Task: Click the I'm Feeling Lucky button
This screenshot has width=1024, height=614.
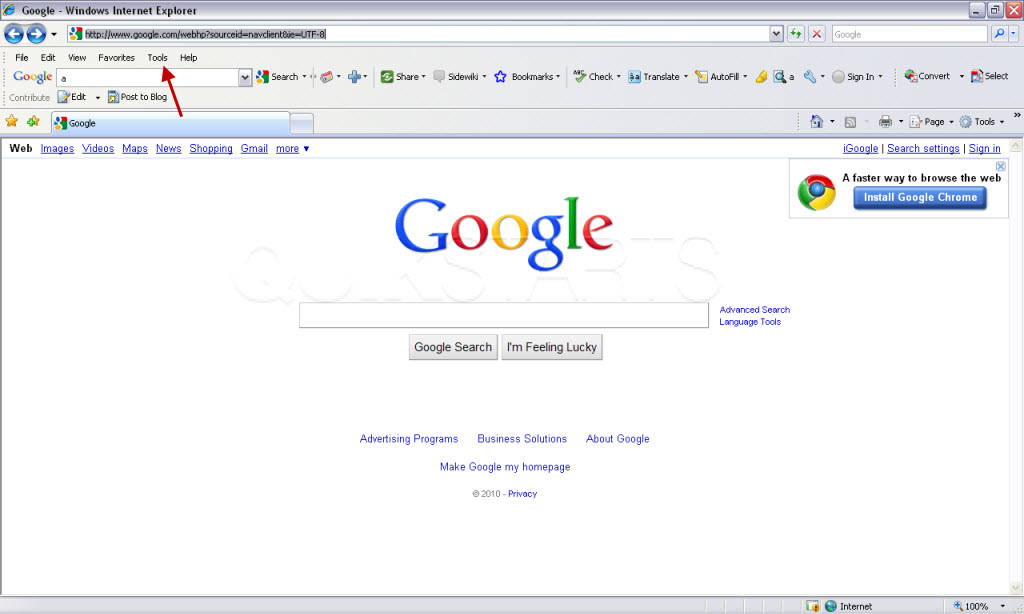Action: coord(552,347)
